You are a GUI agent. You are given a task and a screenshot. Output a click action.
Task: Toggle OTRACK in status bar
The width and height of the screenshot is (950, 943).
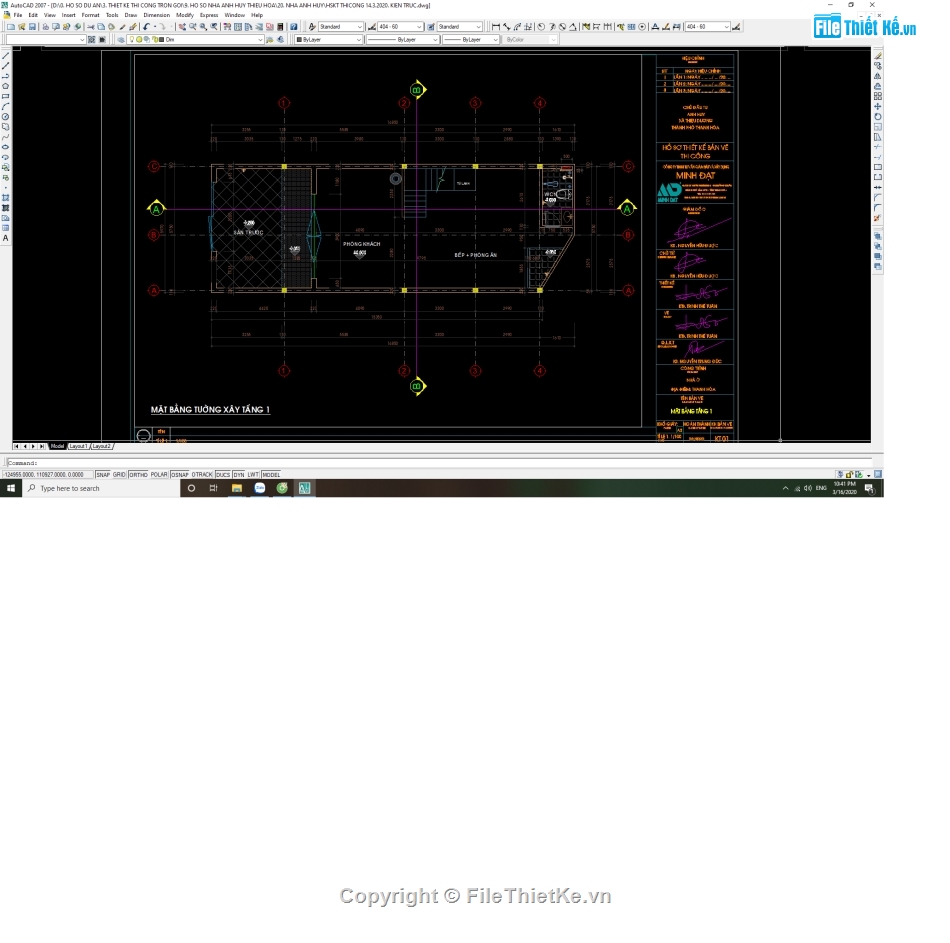(x=202, y=475)
